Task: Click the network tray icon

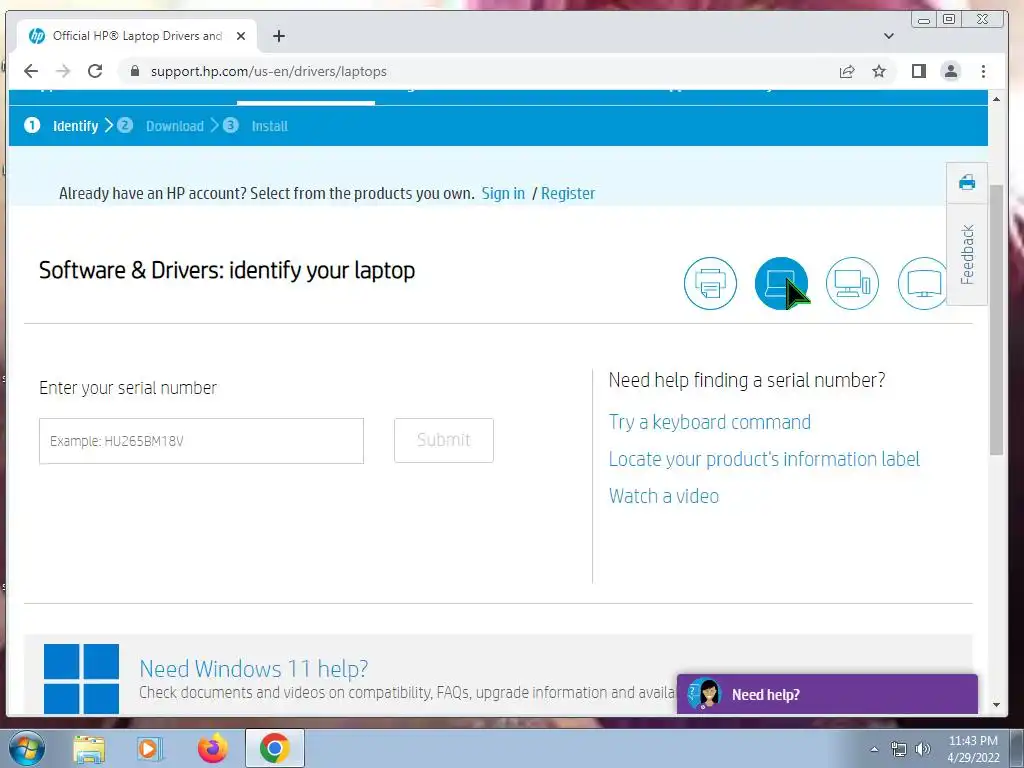Action: pyautogui.click(x=899, y=749)
